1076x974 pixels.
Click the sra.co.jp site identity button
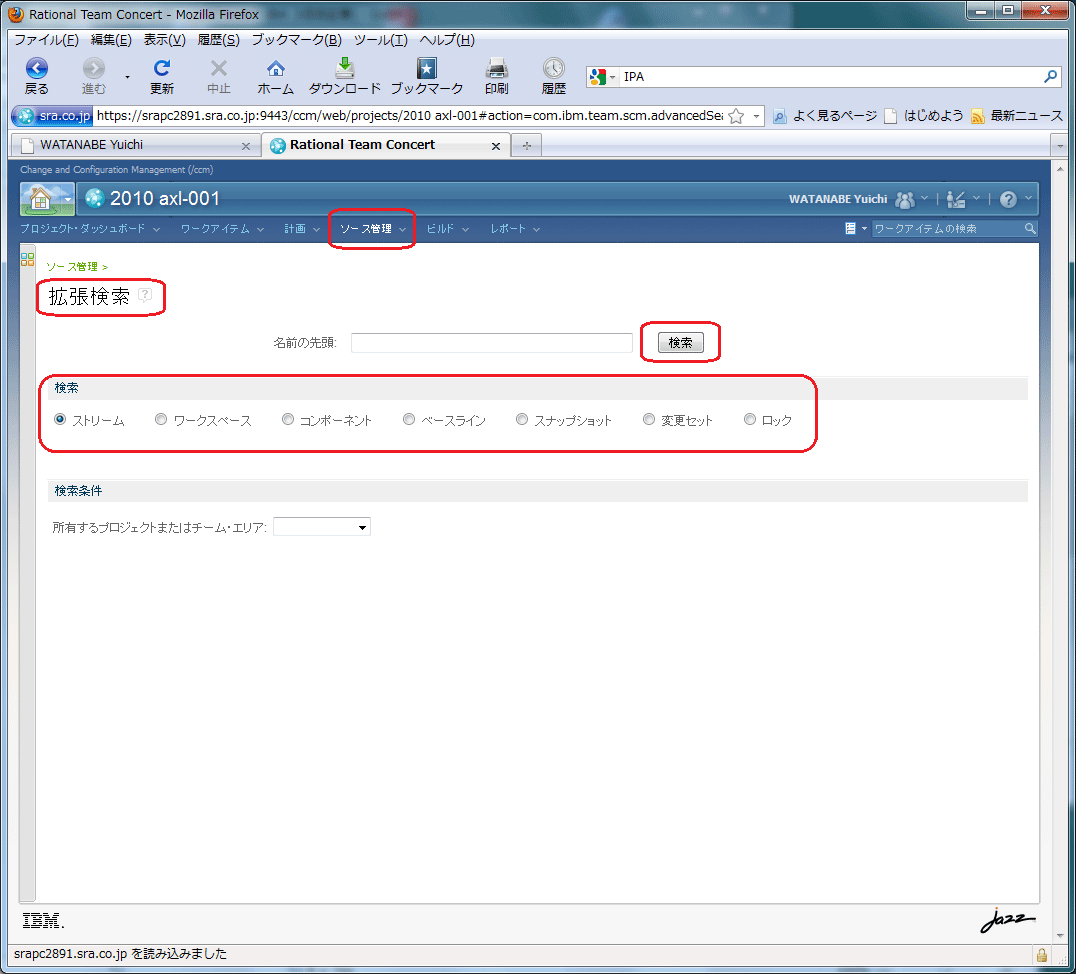(52, 116)
